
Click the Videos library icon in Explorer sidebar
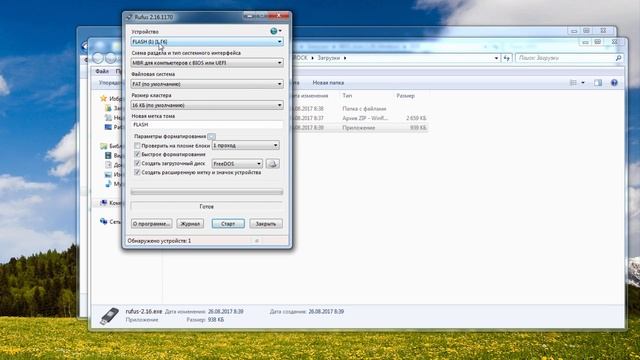click(x=108, y=156)
